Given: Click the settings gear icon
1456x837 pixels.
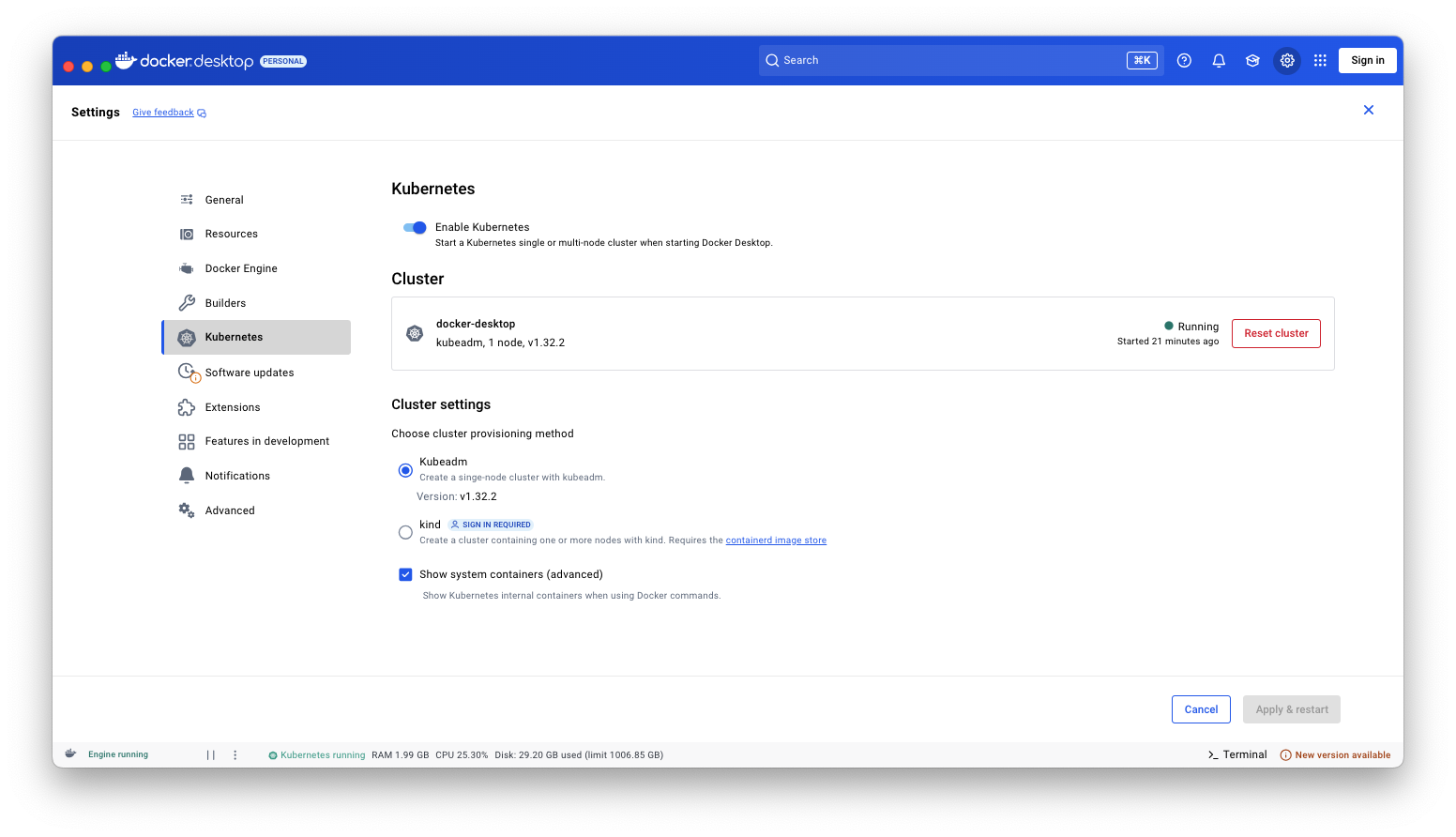Looking at the screenshot, I should point(1287,60).
